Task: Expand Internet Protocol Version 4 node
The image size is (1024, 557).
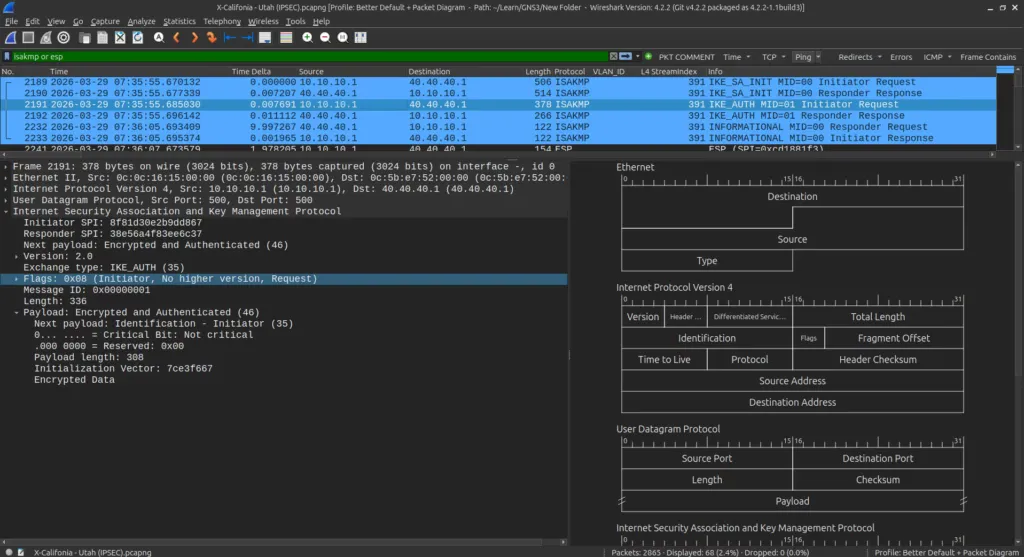Action: (x=6, y=189)
